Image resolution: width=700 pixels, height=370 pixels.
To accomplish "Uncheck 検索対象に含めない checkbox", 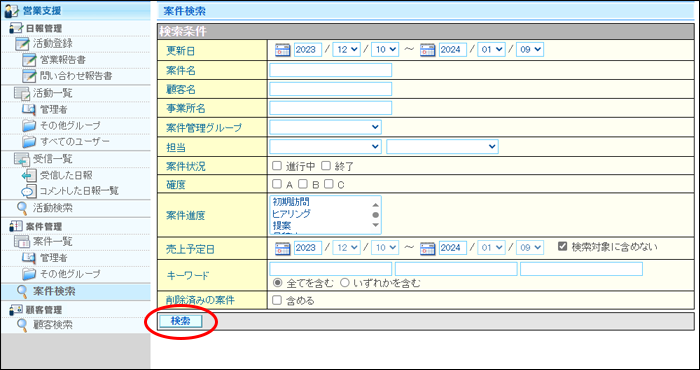I will (562, 246).
